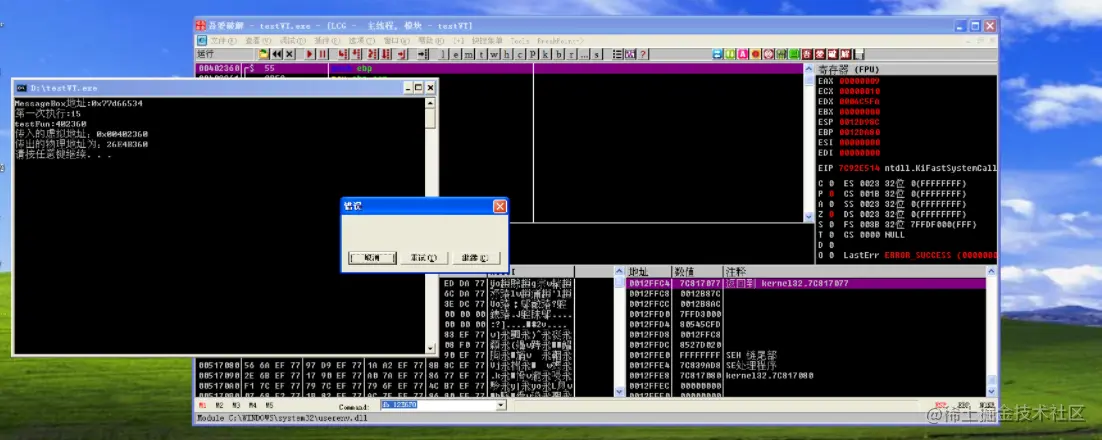Close the 错误 dialog with red X
1102x440 pixels.
[499, 206]
